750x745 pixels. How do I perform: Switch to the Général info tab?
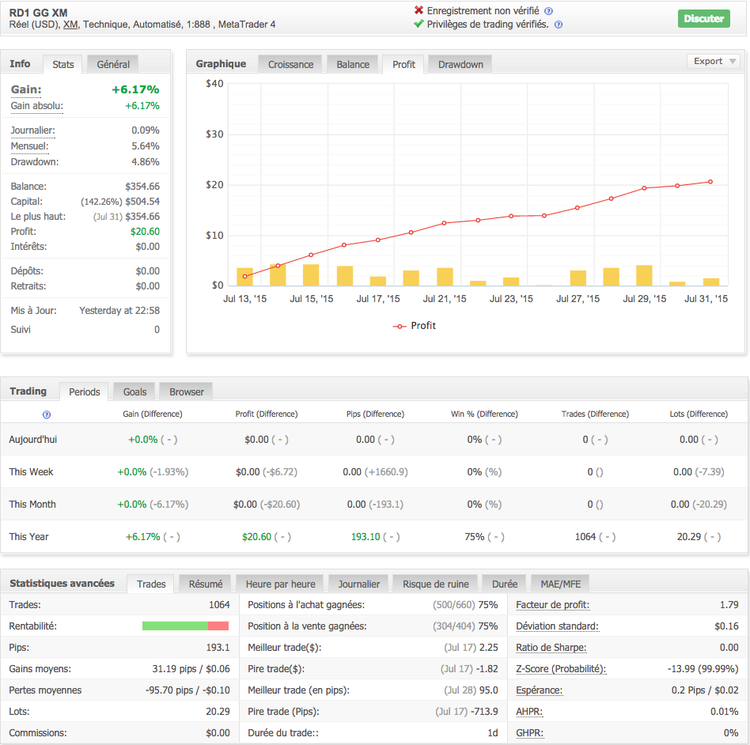pyautogui.click(x=113, y=64)
